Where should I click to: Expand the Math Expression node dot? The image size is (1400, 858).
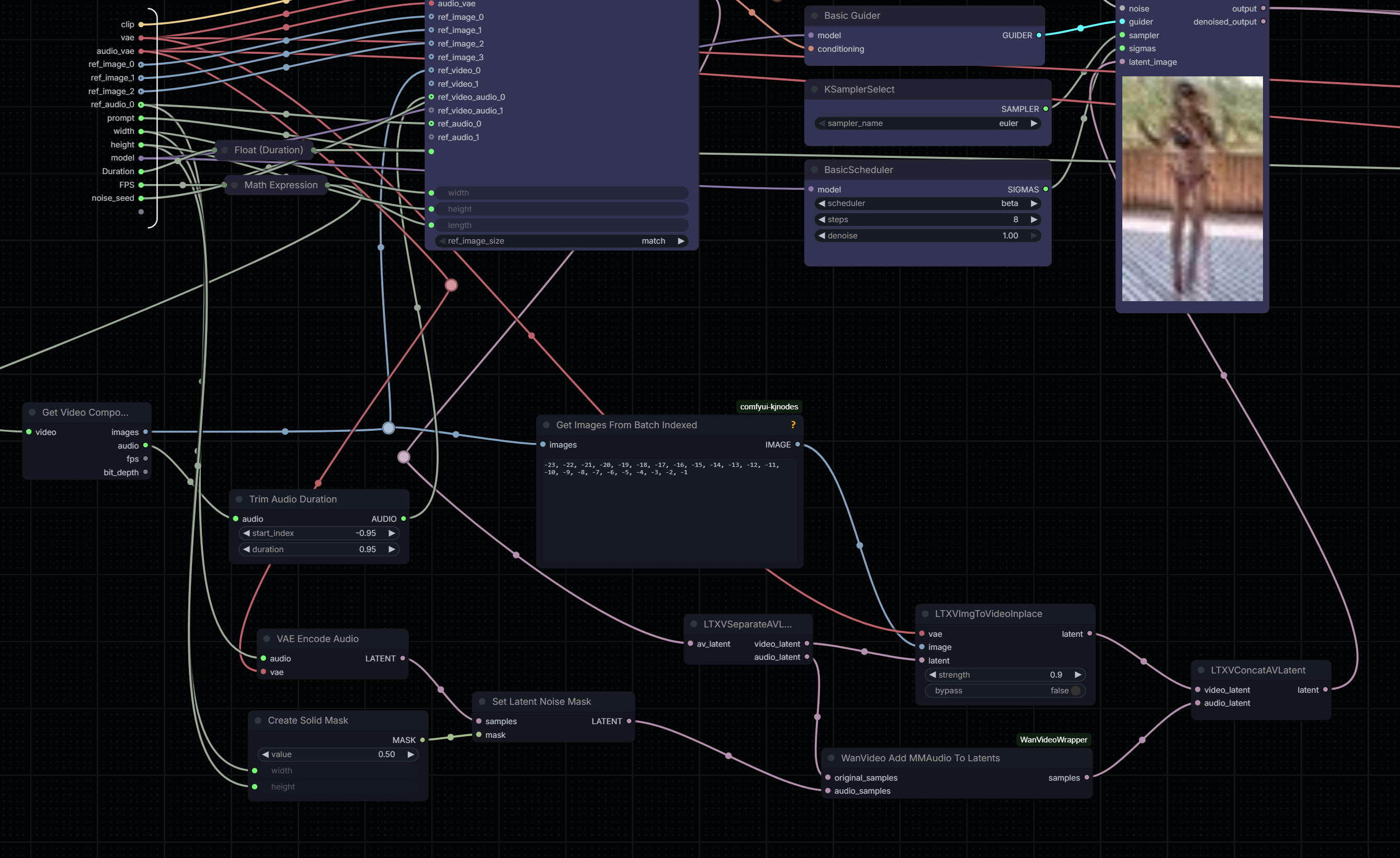tap(234, 185)
